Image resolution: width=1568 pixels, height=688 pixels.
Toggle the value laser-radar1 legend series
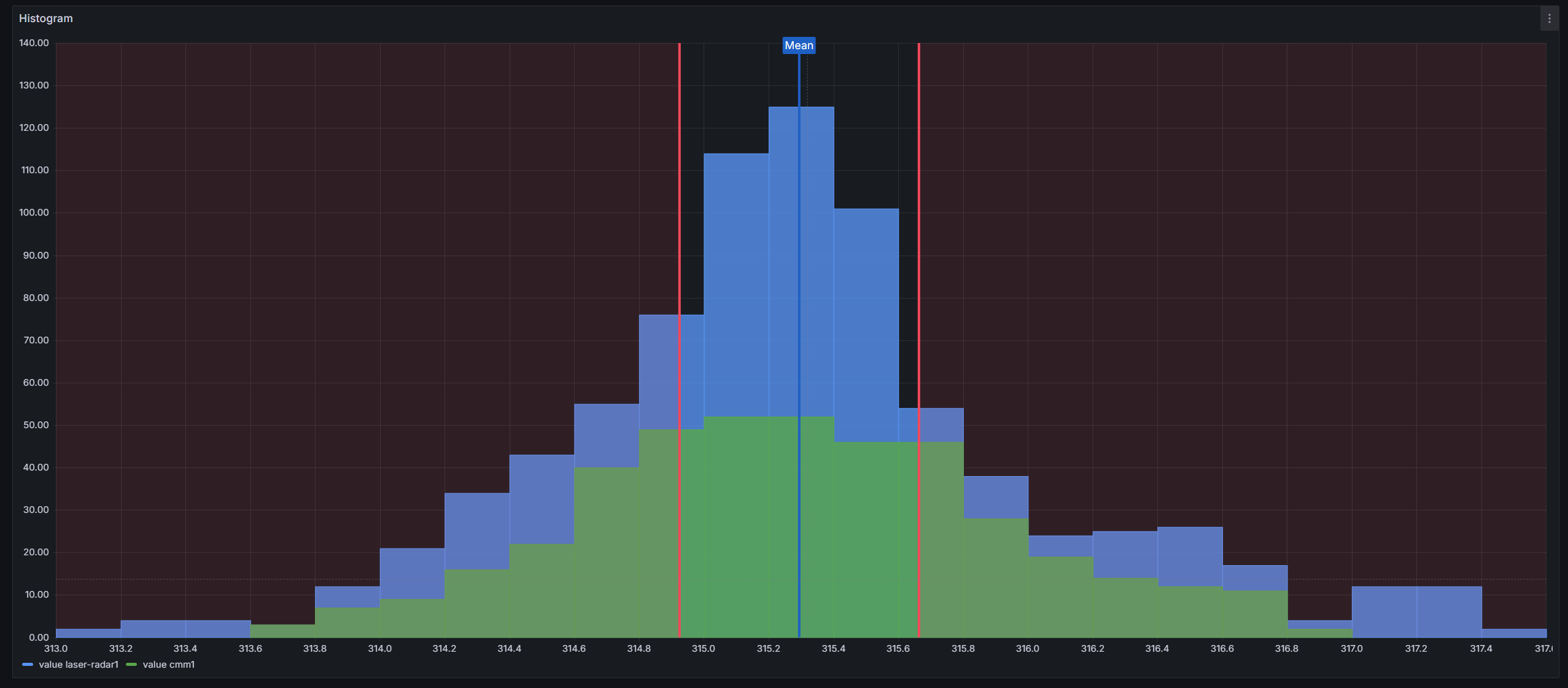(x=78, y=665)
